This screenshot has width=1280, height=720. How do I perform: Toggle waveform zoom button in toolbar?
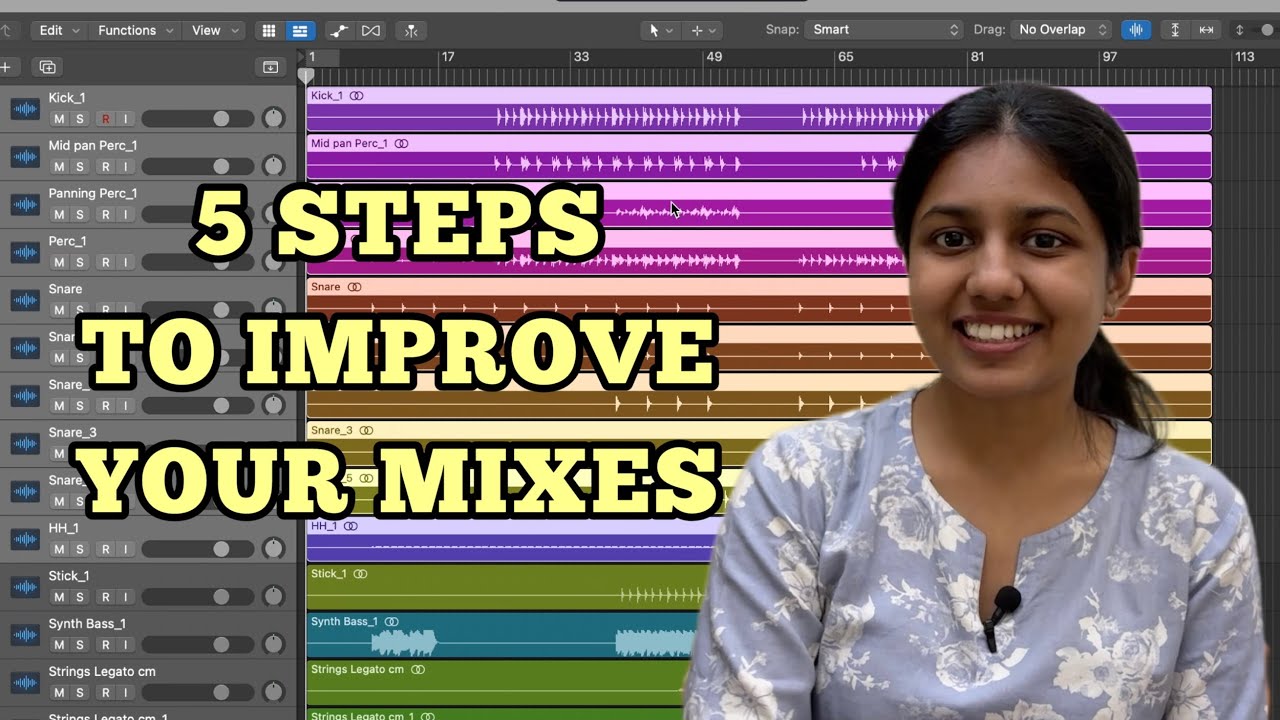point(1136,30)
